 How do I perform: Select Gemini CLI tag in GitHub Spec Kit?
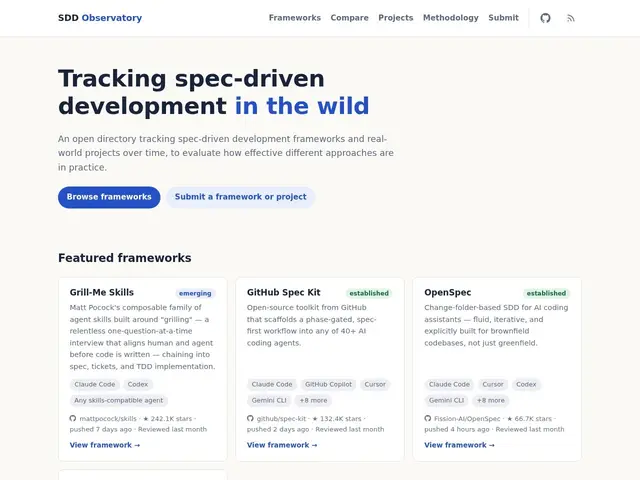click(x=269, y=400)
